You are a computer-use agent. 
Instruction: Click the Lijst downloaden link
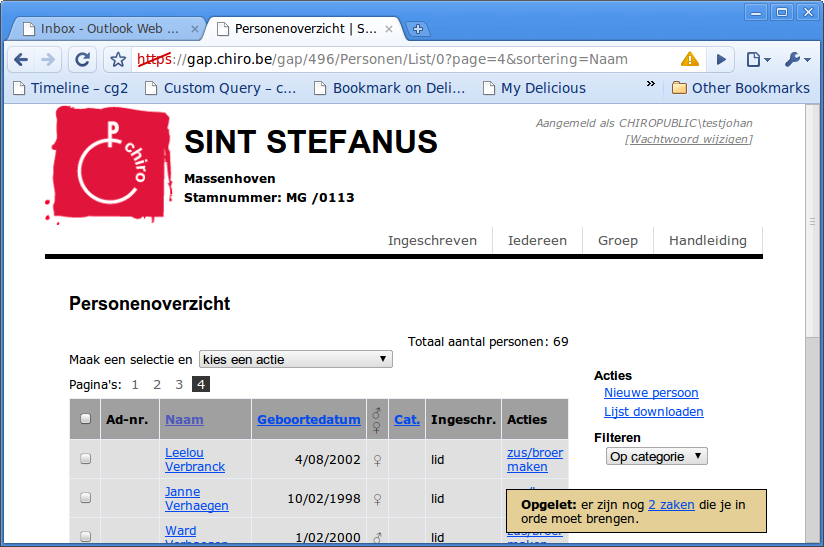654,411
